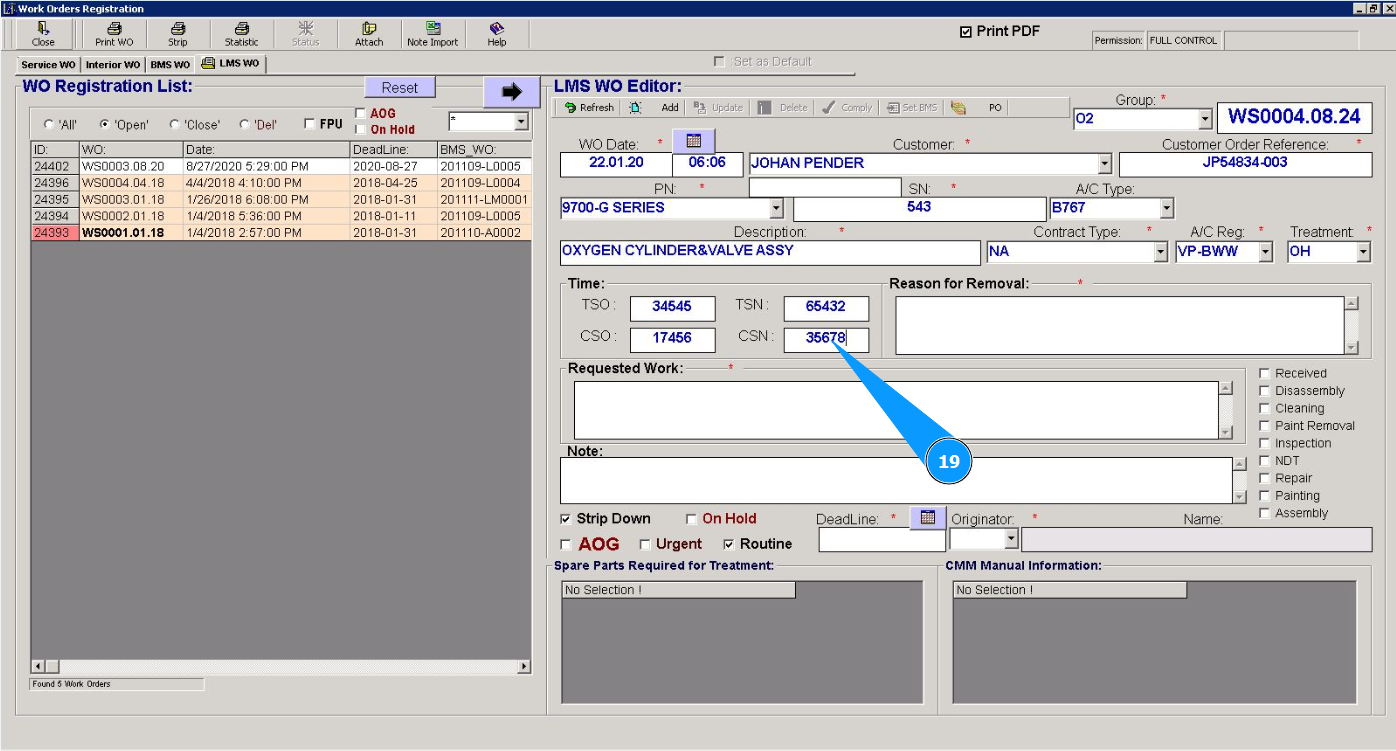The image size is (1396, 751).
Task: Refresh the LMS WO Editor
Action: pos(589,108)
